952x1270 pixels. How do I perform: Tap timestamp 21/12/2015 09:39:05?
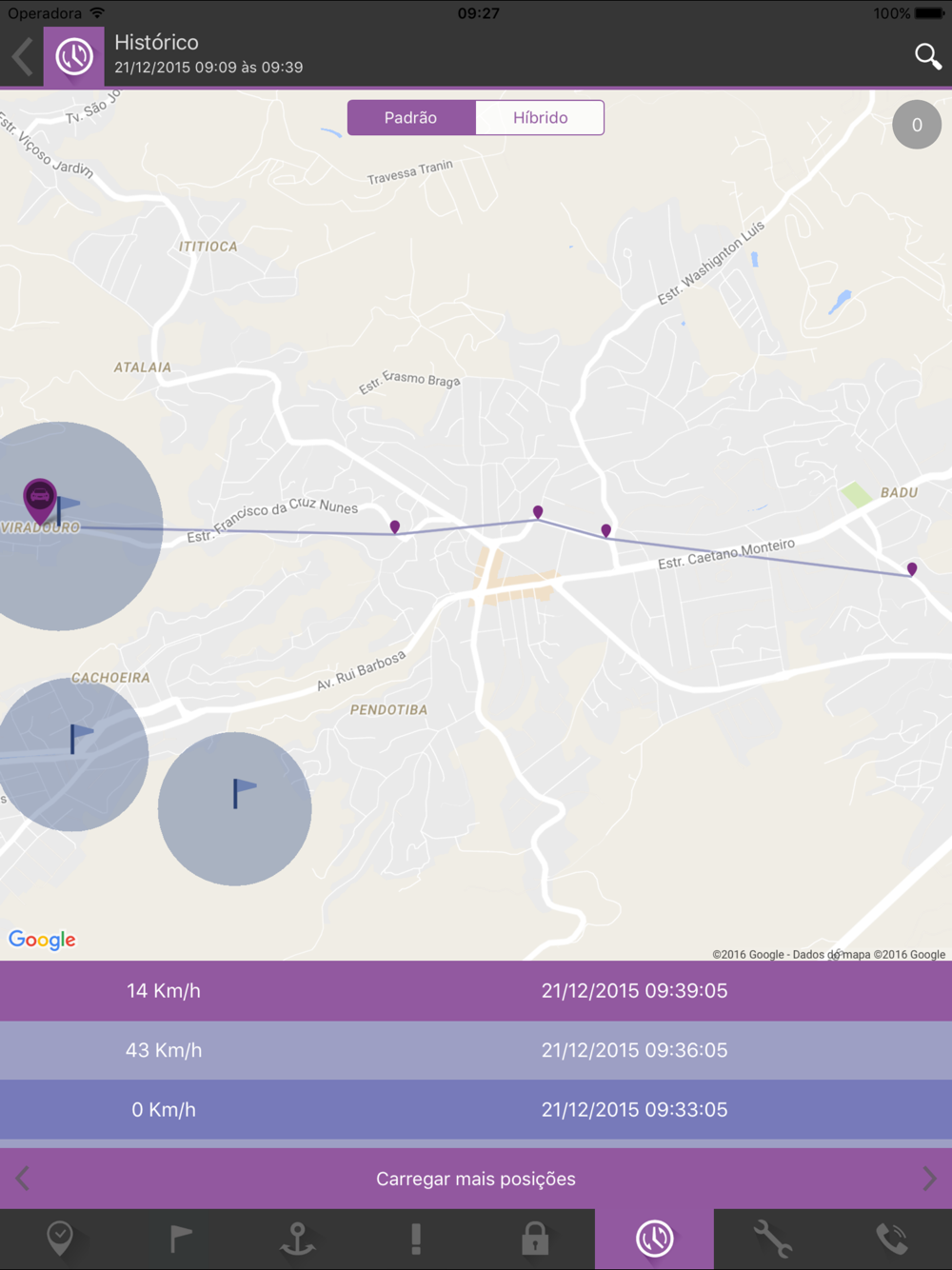pos(635,991)
